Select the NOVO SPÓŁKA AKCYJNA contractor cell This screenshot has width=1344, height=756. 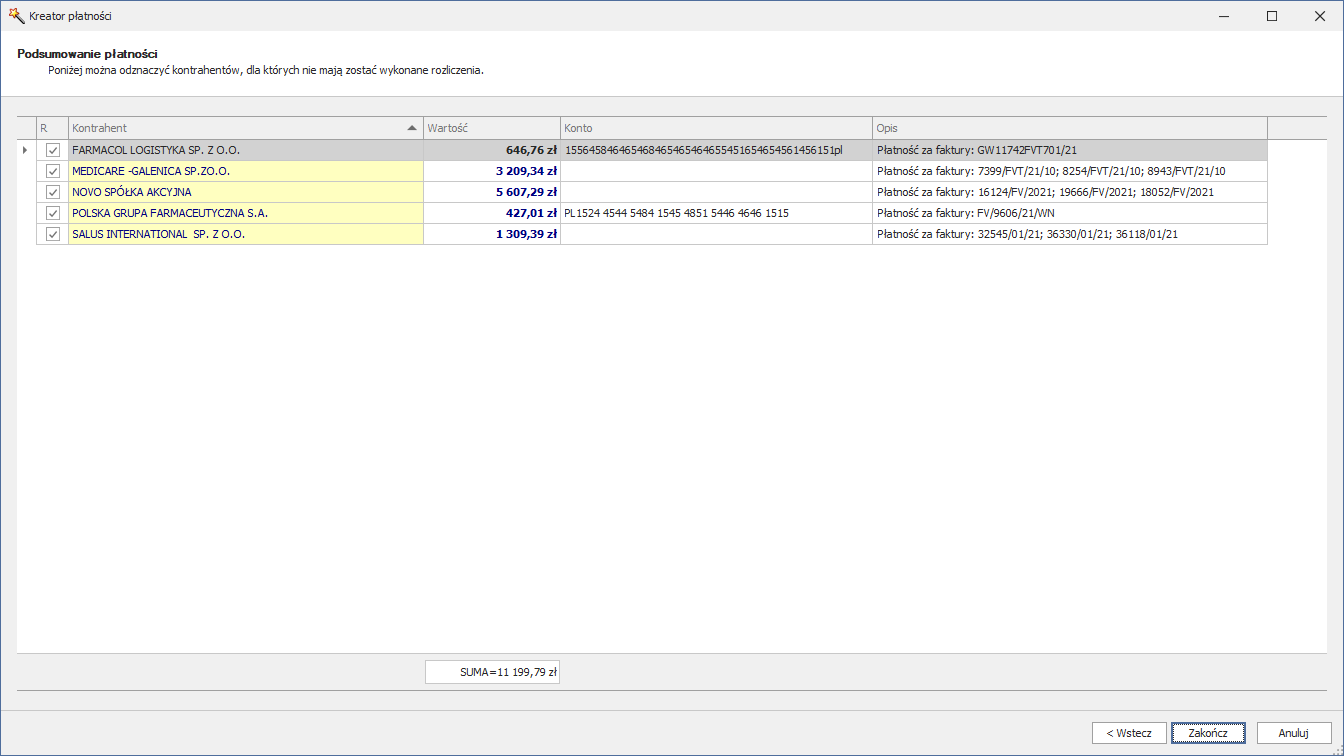[245, 192]
